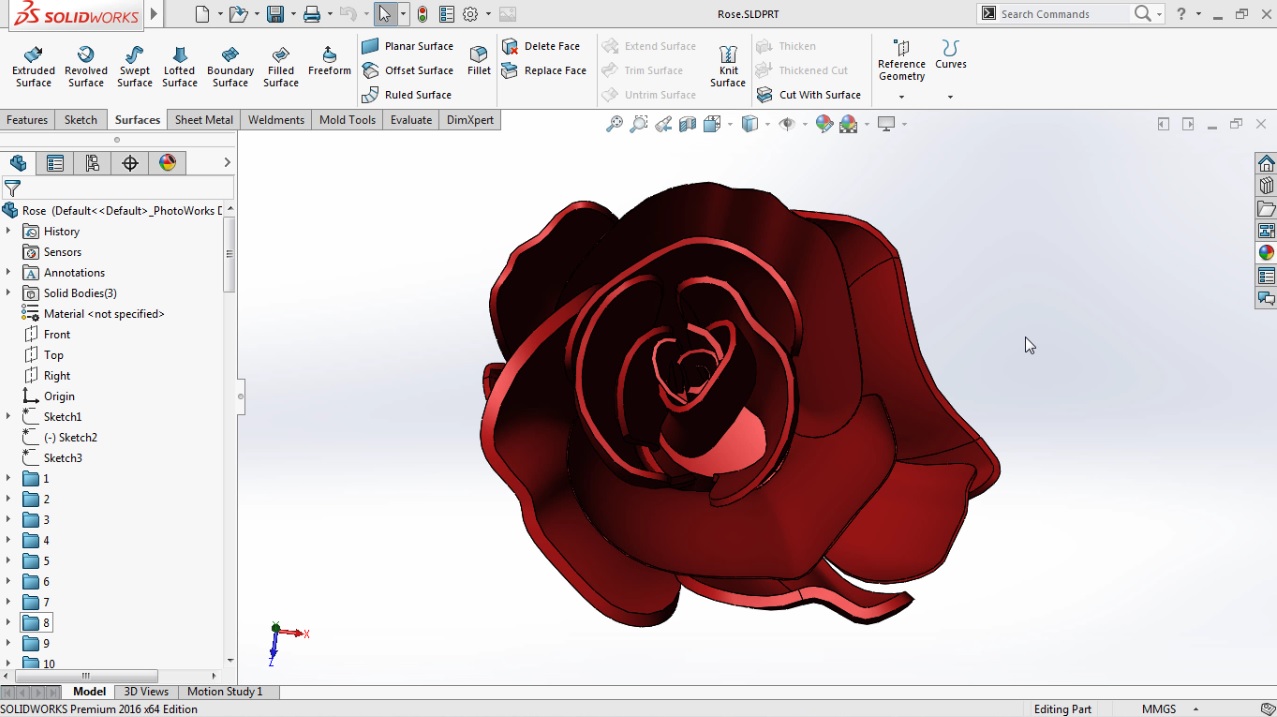Click the Cut With Surface button
1277x717 pixels.
point(809,95)
